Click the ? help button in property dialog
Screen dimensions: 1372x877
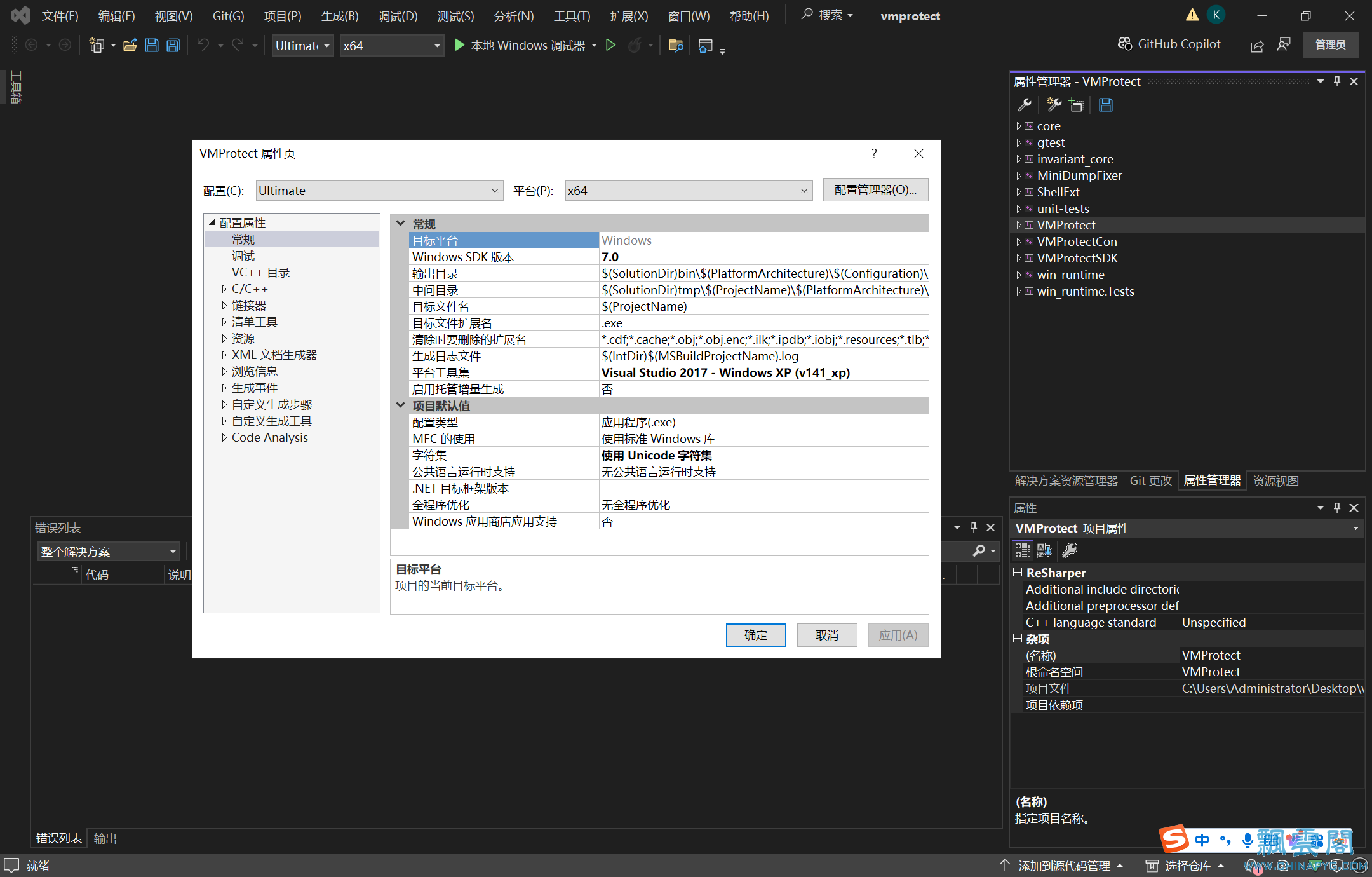click(874, 153)
